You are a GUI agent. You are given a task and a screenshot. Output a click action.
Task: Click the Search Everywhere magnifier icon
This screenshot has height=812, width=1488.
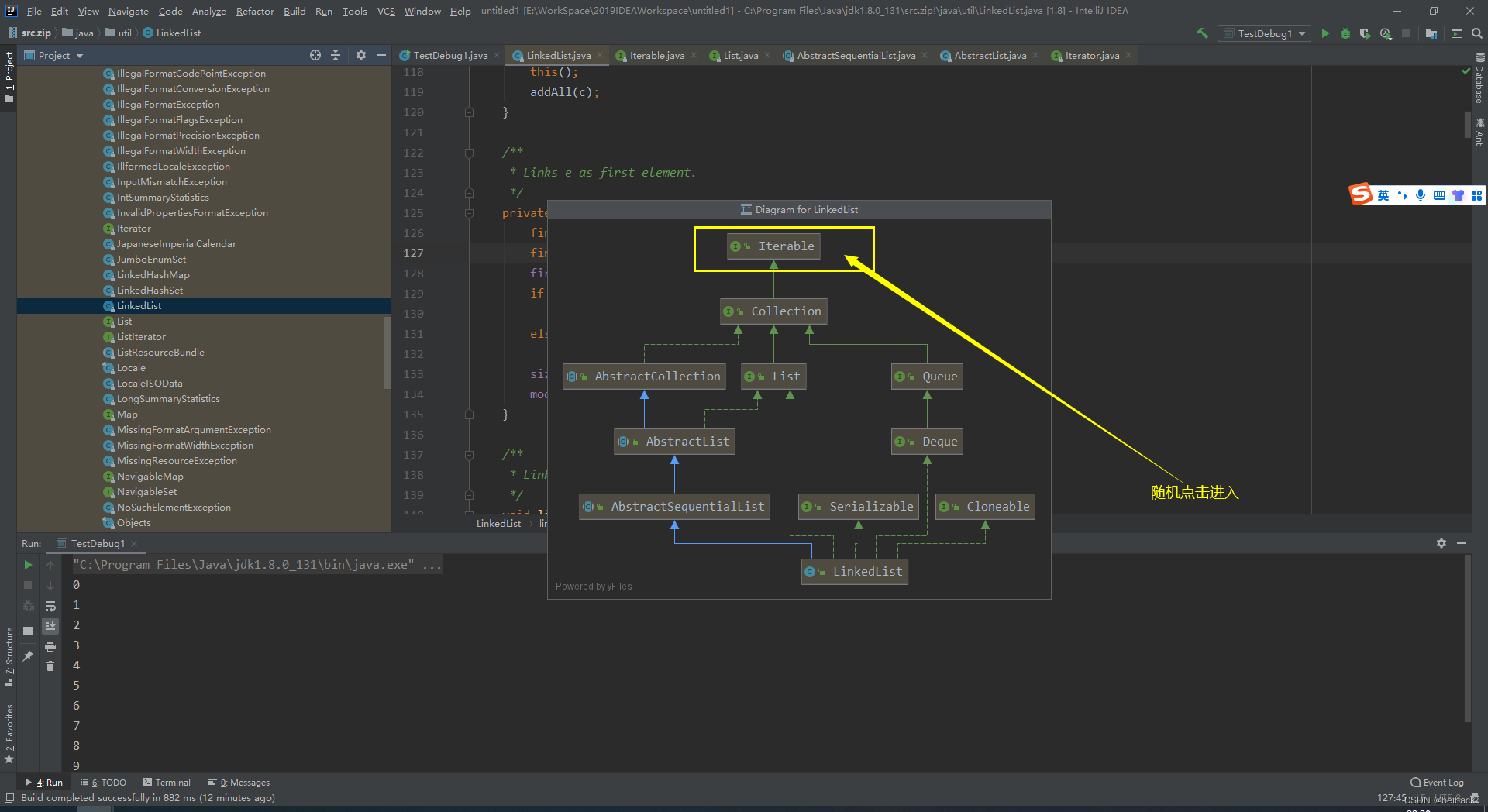pos(1476,33)
